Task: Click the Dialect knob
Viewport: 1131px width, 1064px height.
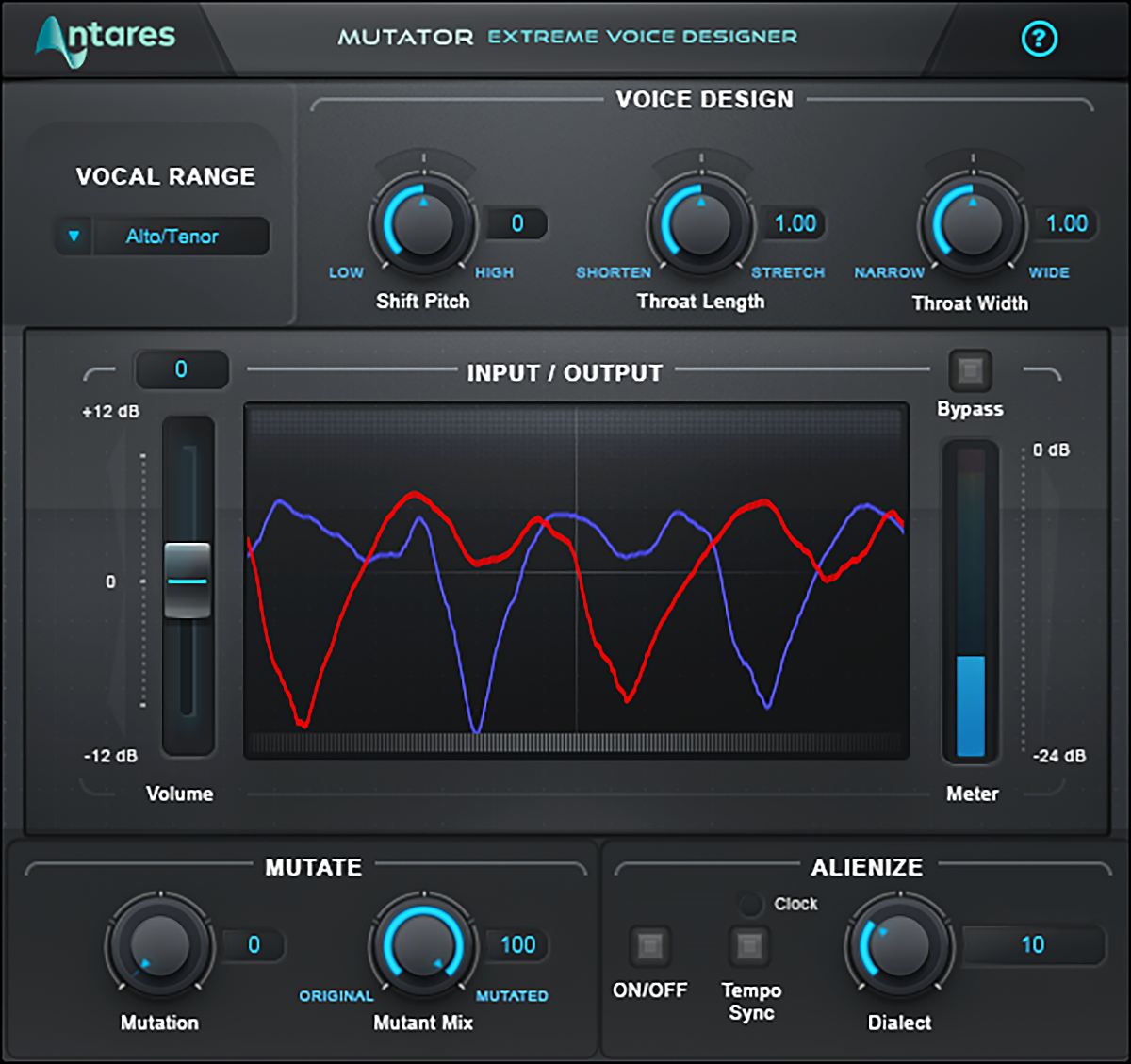Action: click(x=899, y=944)
